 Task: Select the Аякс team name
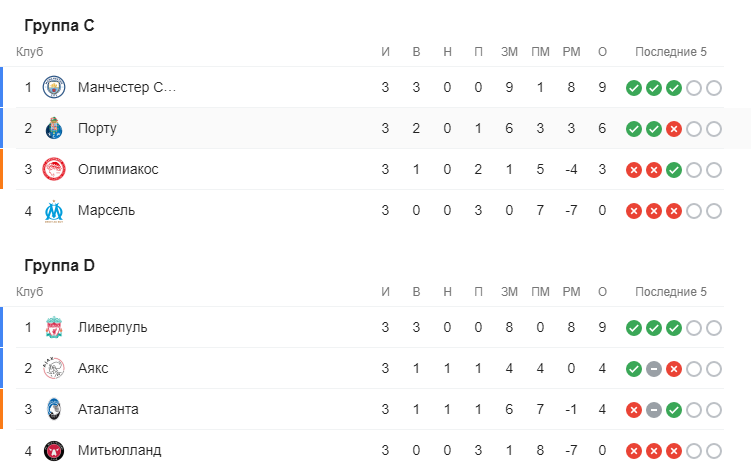[93, 369]
